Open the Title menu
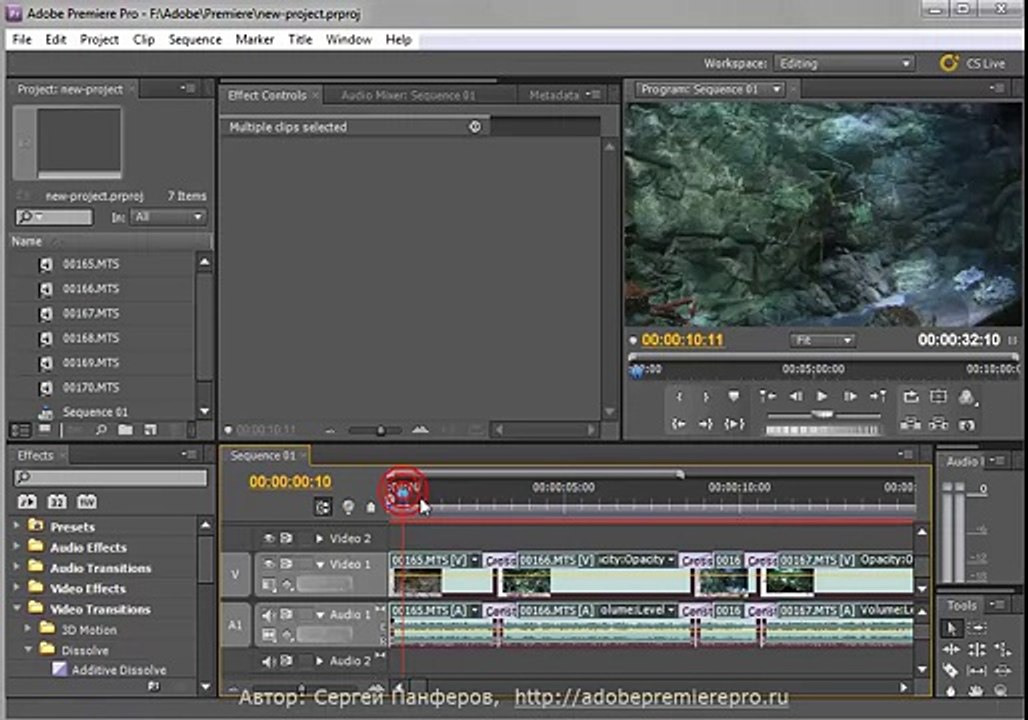Screen dimensions: 1028x720 tap(300, 39)
